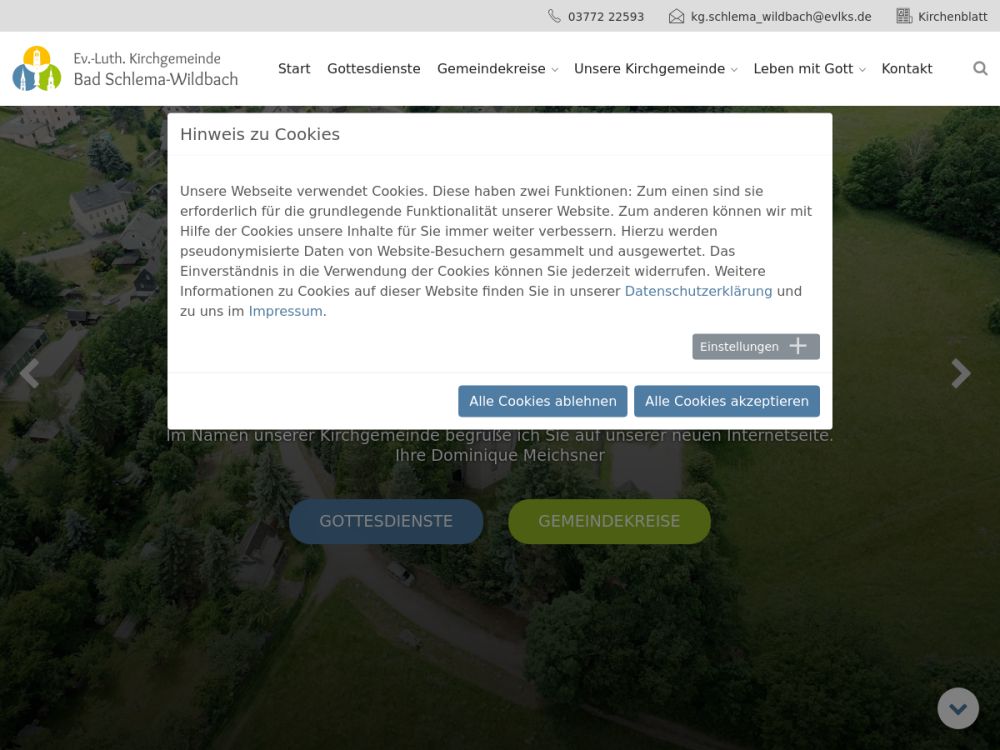Screen dimensions: 1000x750
Task: Click the email envelope icon
Action: [677, 16]
